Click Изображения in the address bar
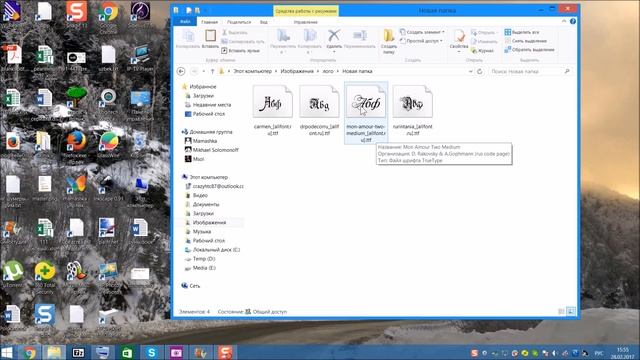Viewport: 640px width, 360px height. [297, 71]
